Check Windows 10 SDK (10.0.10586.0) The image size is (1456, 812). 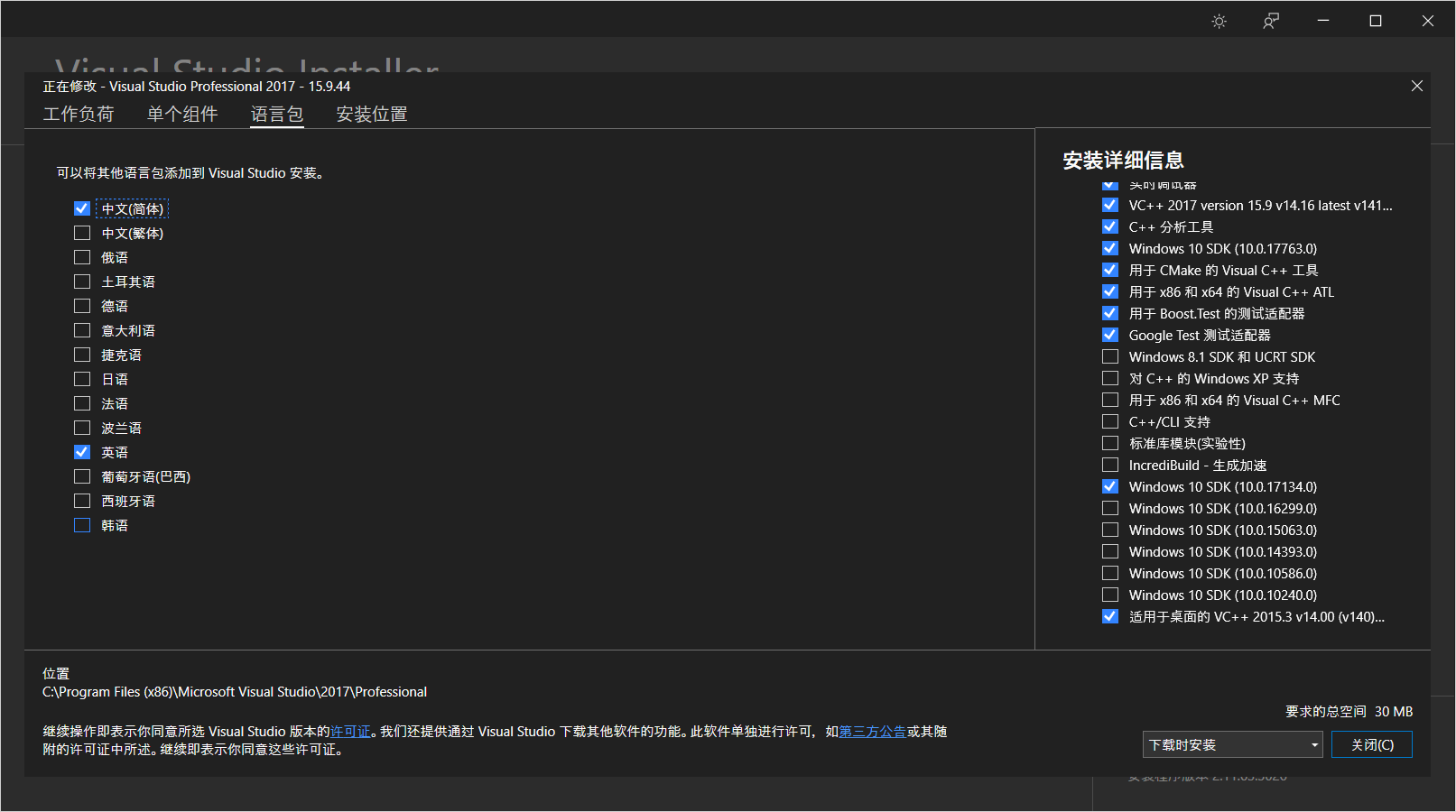[1110, 573]
